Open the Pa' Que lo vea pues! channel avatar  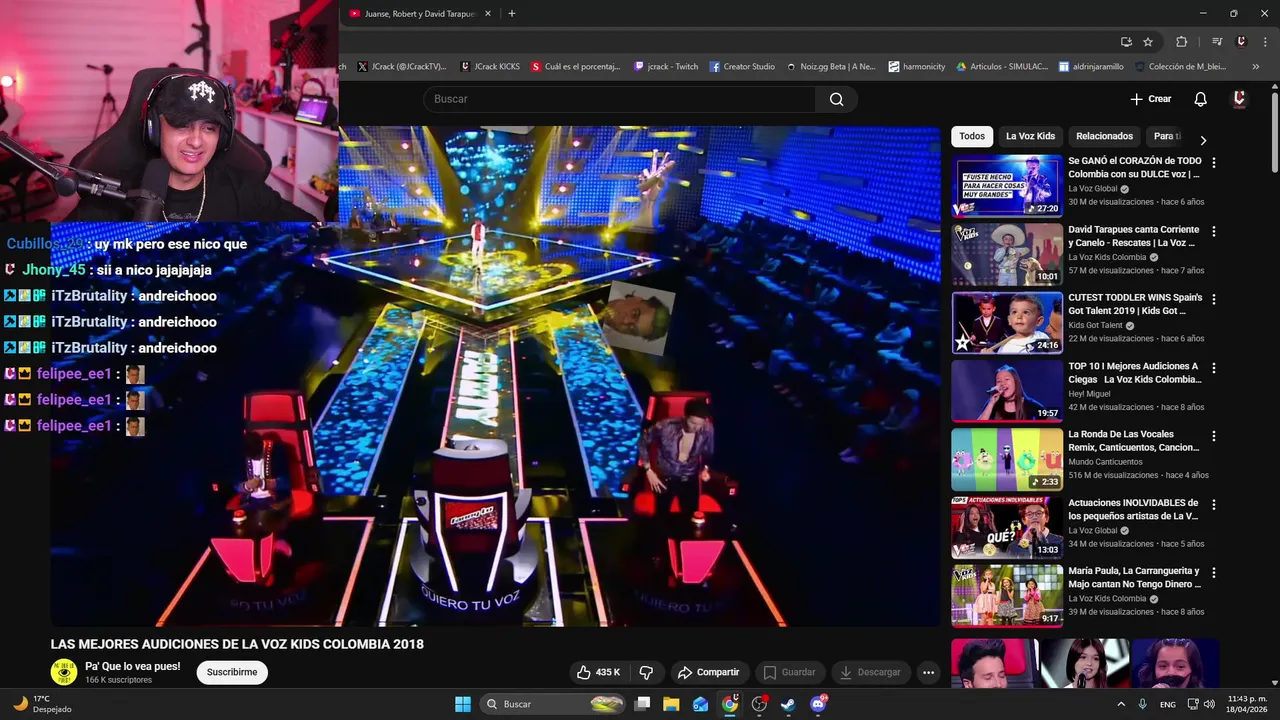click(x=64, y=672)
